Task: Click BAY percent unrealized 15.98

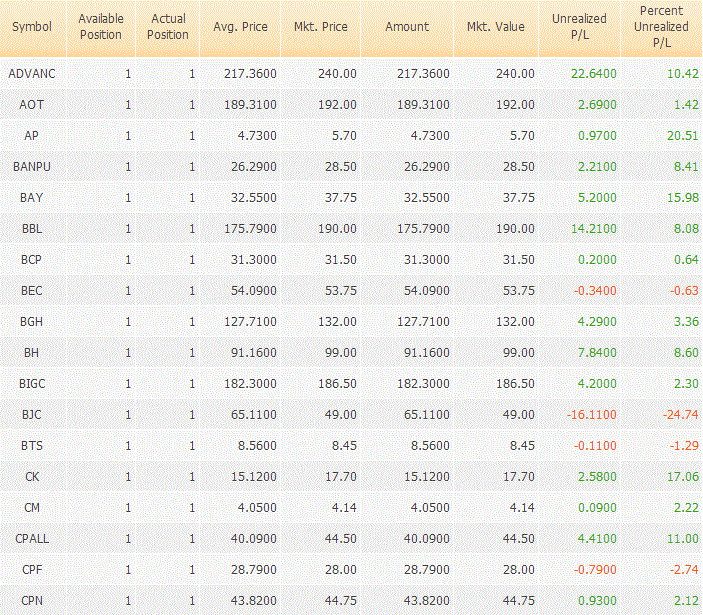Action: coord(683,197)
